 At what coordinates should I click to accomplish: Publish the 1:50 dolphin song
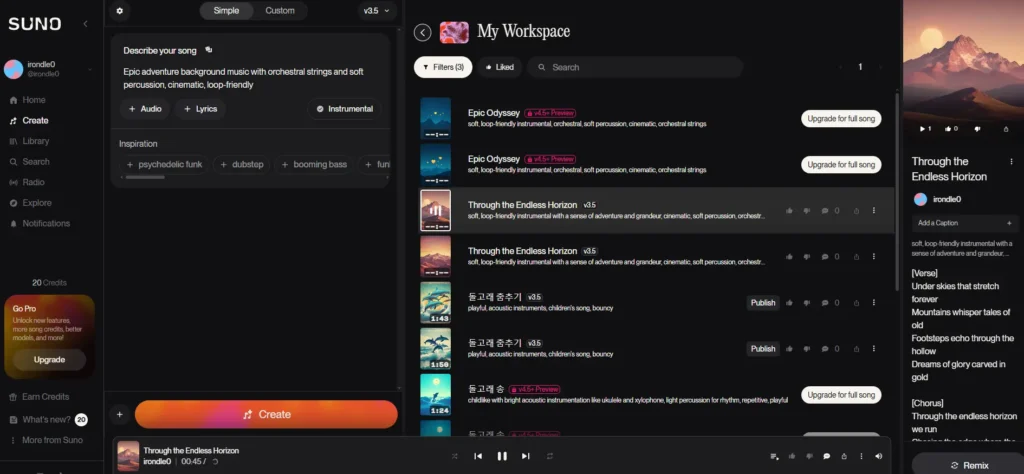tap(763, 349)
